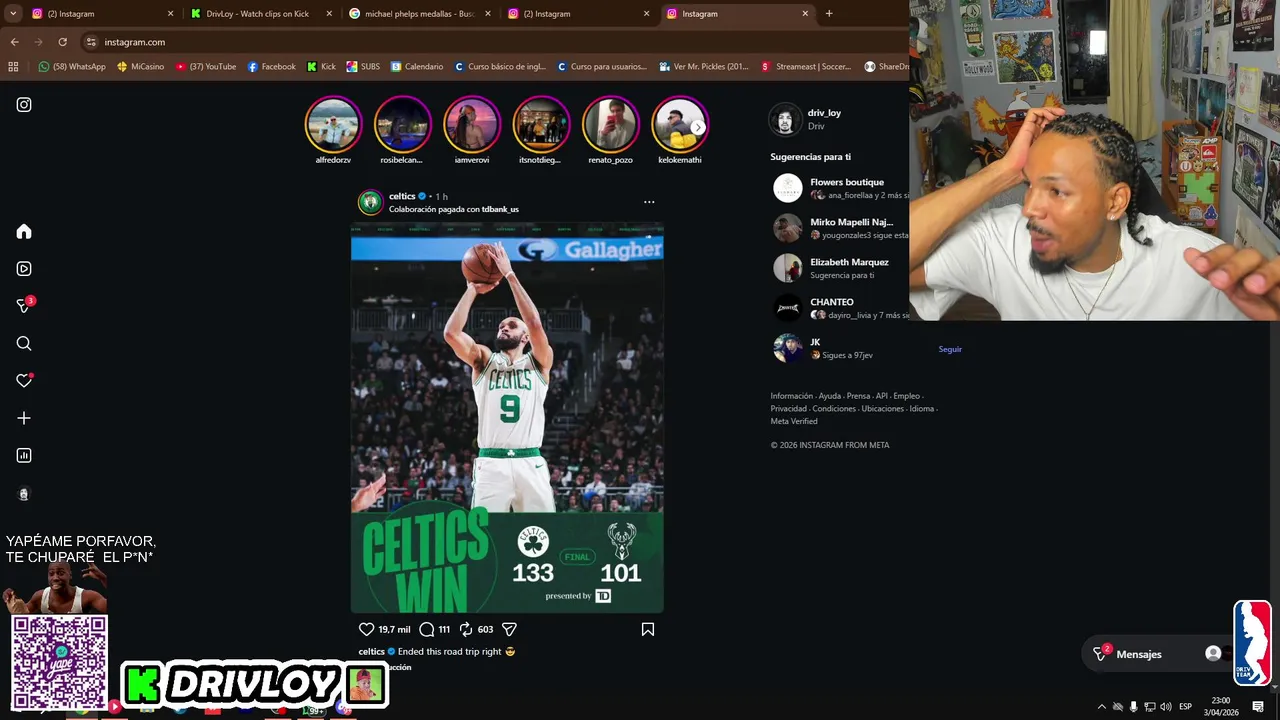View iamverovi's story
Image resolution: width=1280 pixels, height=720 pixels.
(x=472, y=124)
